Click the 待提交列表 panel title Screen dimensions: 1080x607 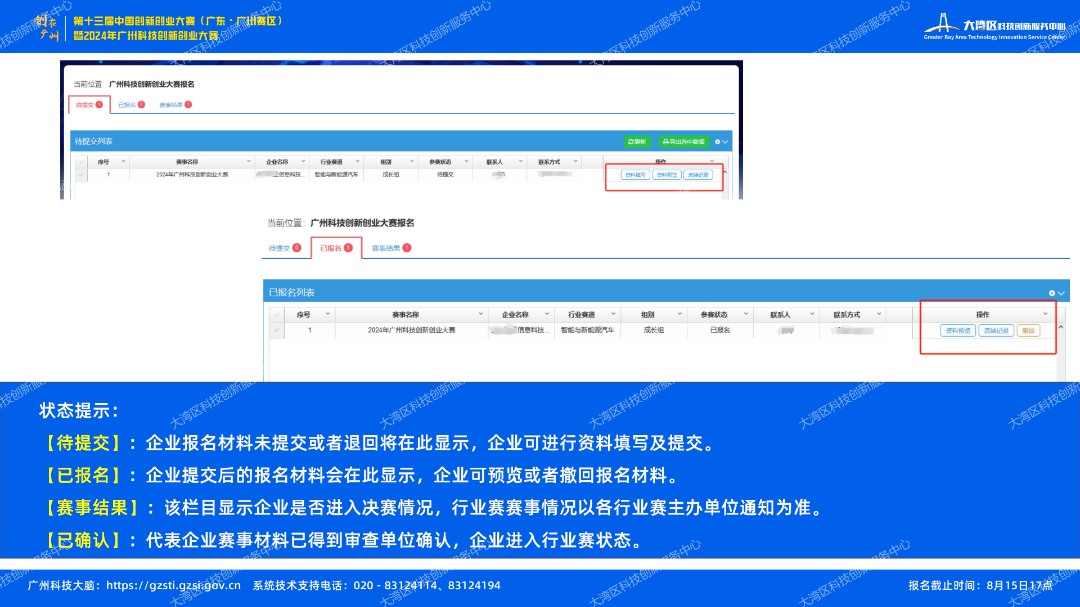click(94, 141)
